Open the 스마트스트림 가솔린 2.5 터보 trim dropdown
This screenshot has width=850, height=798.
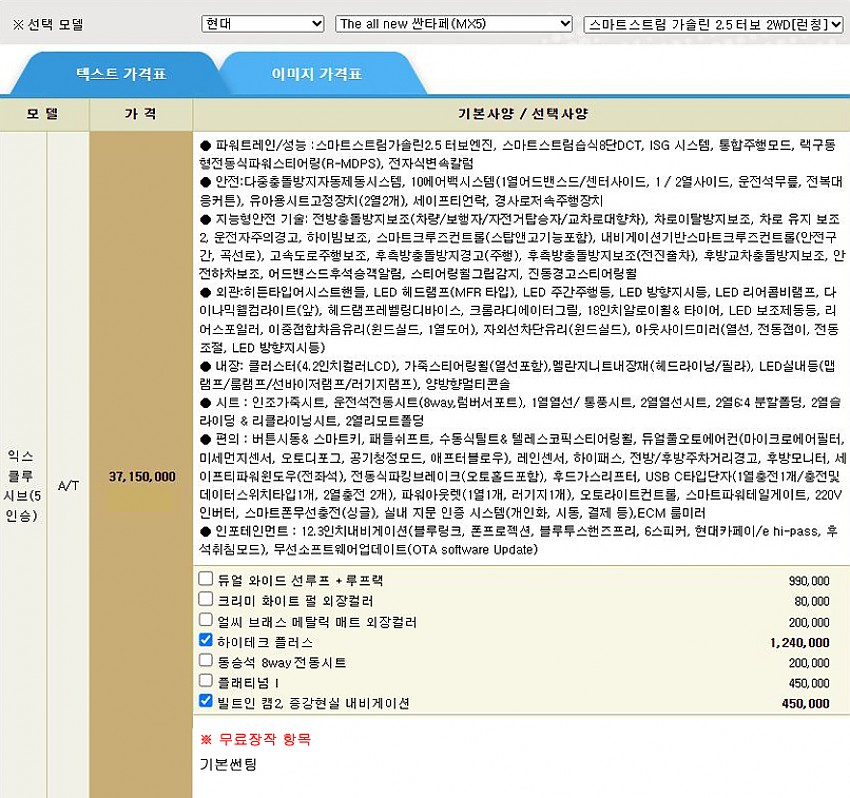click(713, 23)
